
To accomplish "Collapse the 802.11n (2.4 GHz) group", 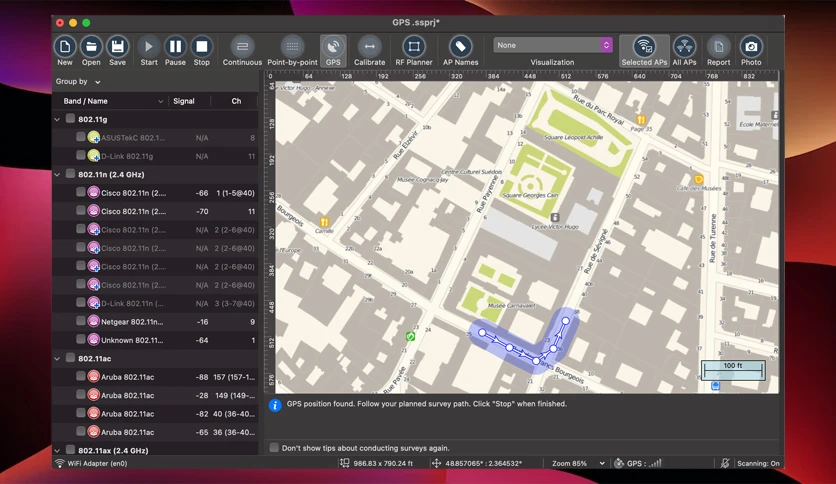I will pyautogui.click(x=57, y=174).
